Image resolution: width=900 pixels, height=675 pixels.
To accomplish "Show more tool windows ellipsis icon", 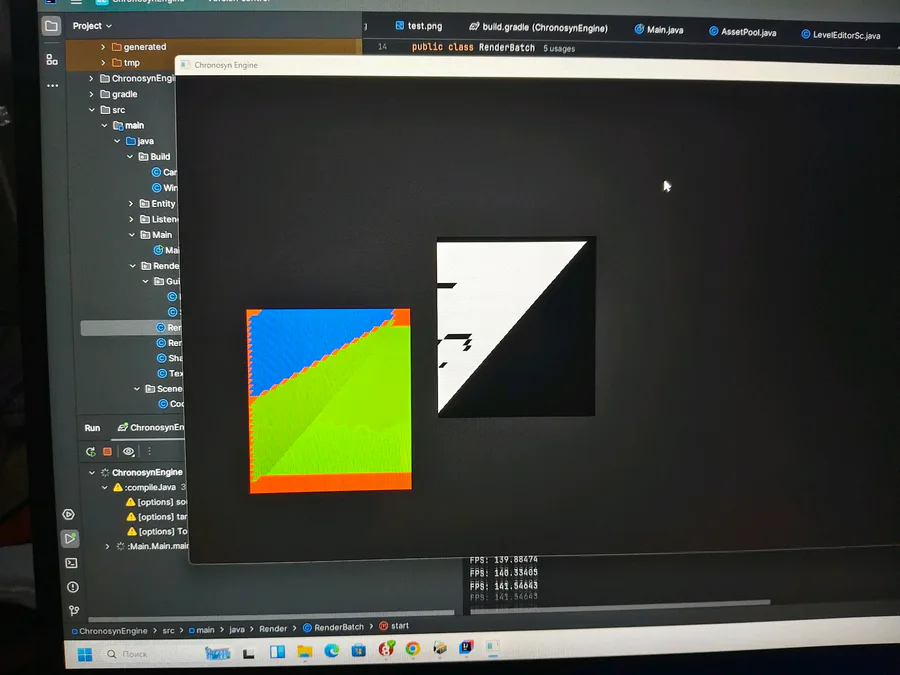I will pyautogui.click(x=52, y=86).
